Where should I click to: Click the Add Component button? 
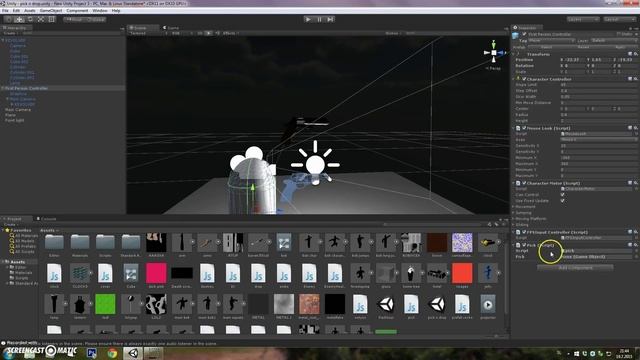click(x=575, y=268)
